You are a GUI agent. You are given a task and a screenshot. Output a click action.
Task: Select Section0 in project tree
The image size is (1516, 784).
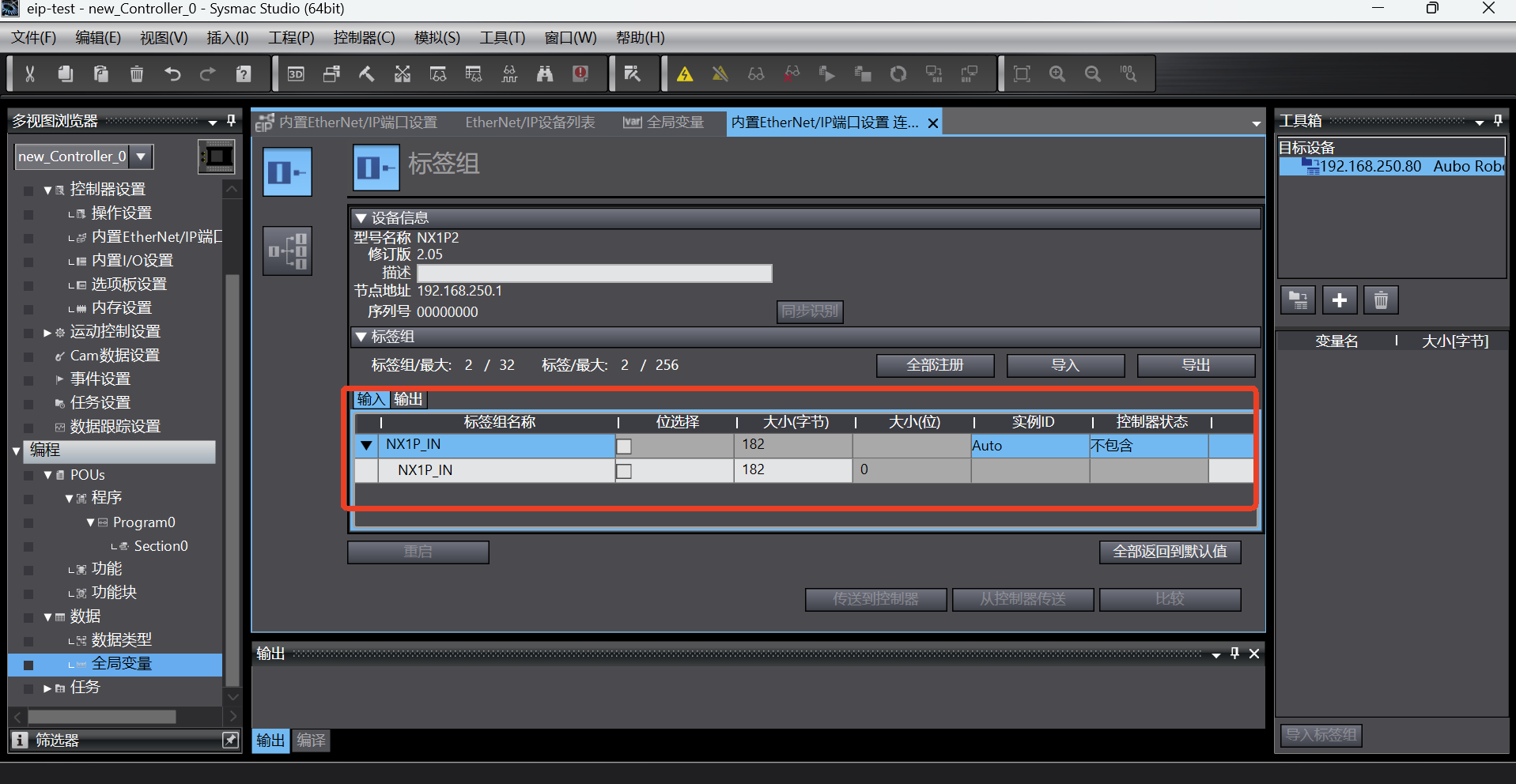(161, 546)
